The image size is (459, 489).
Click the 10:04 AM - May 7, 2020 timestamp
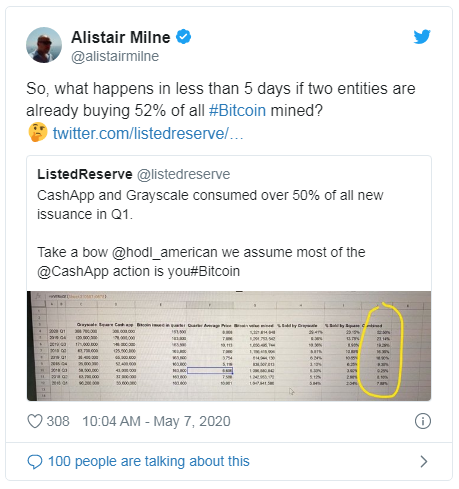tap(156, 421)
